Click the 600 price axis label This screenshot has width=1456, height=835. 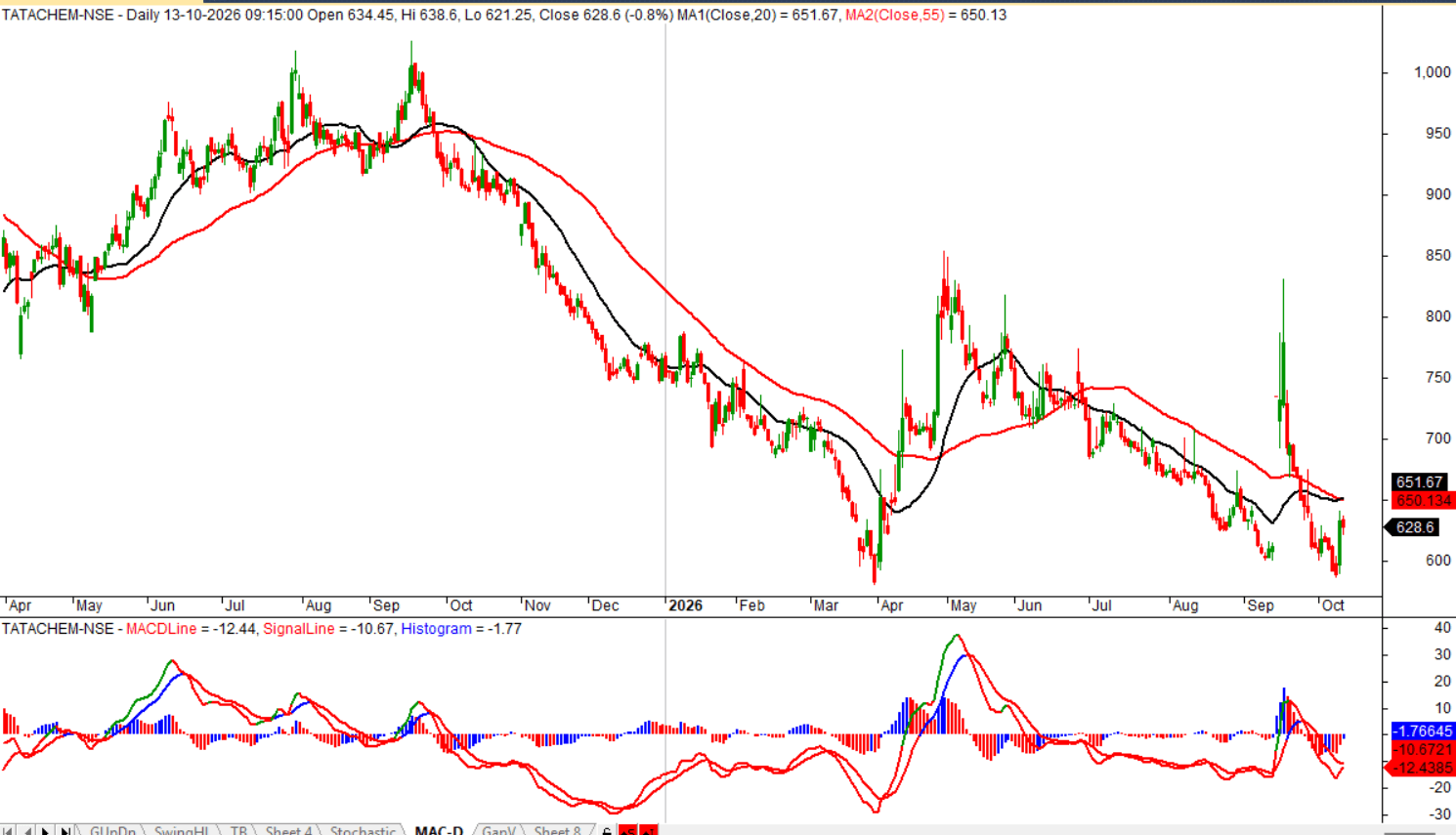click(x=1438, y=561)
